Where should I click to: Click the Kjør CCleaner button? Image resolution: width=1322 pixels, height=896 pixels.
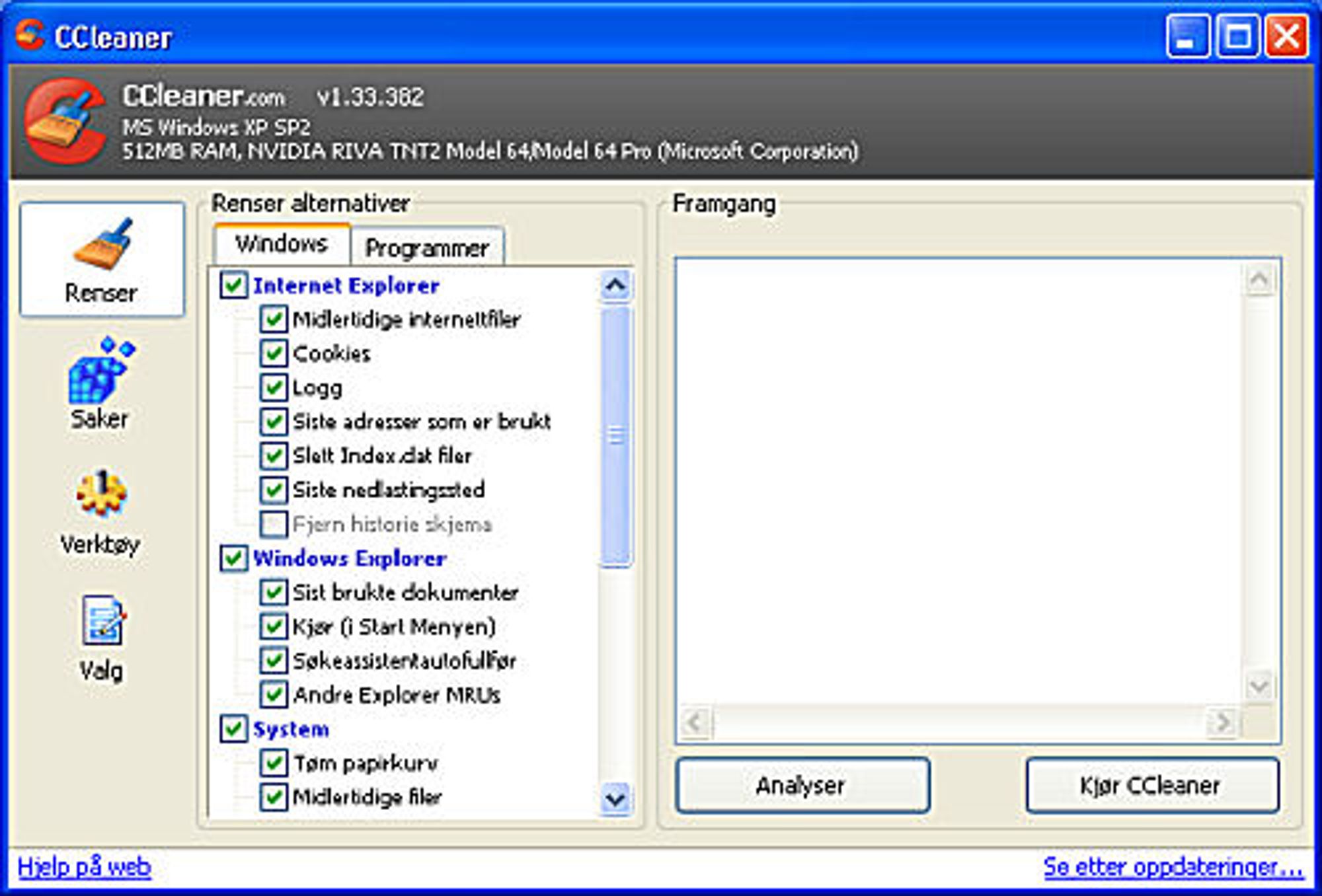click(1152, 785)
